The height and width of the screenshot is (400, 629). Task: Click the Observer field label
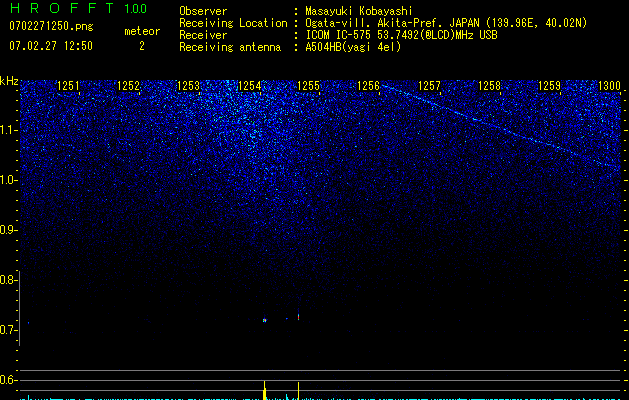203,11
